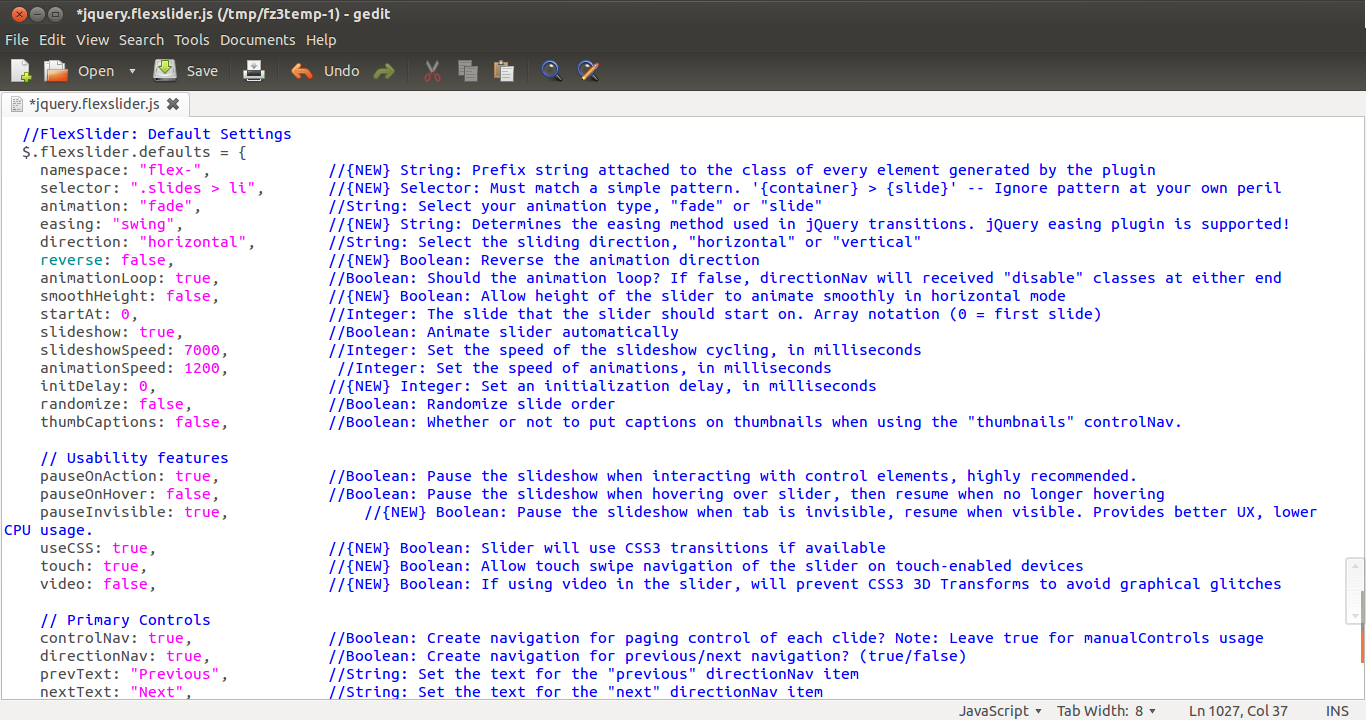This screenshot has width=1366, height=720.
Task: Click the Redo arrow icon
Action: (x=384, y=71)
